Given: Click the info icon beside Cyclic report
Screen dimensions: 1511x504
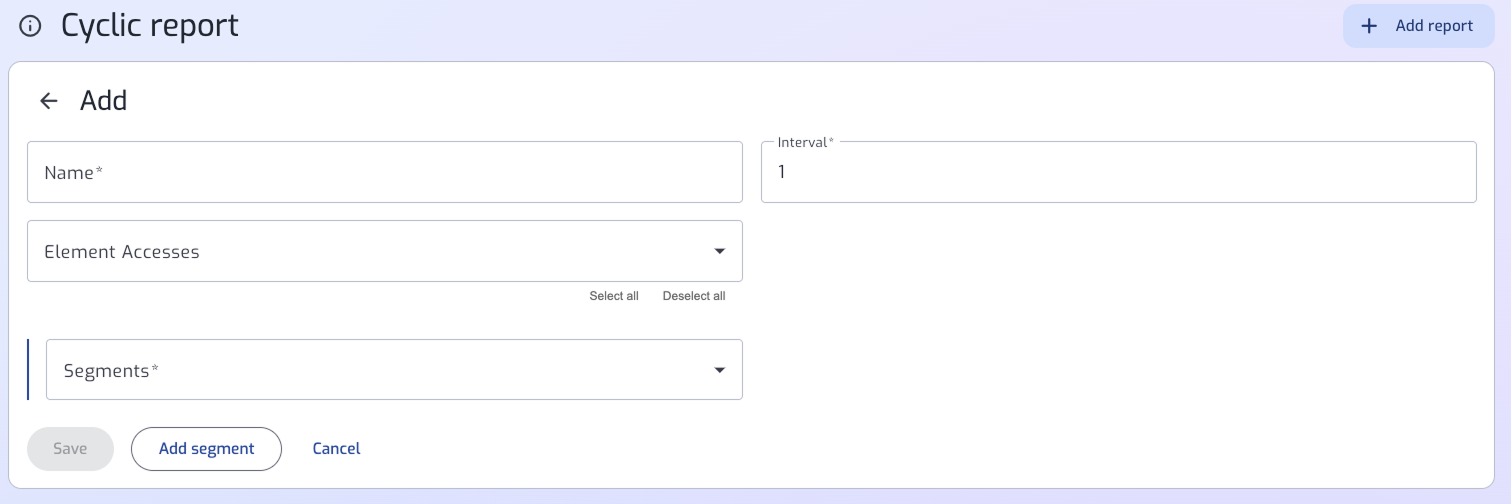Looking at the screenshot, I should [31, 26].
